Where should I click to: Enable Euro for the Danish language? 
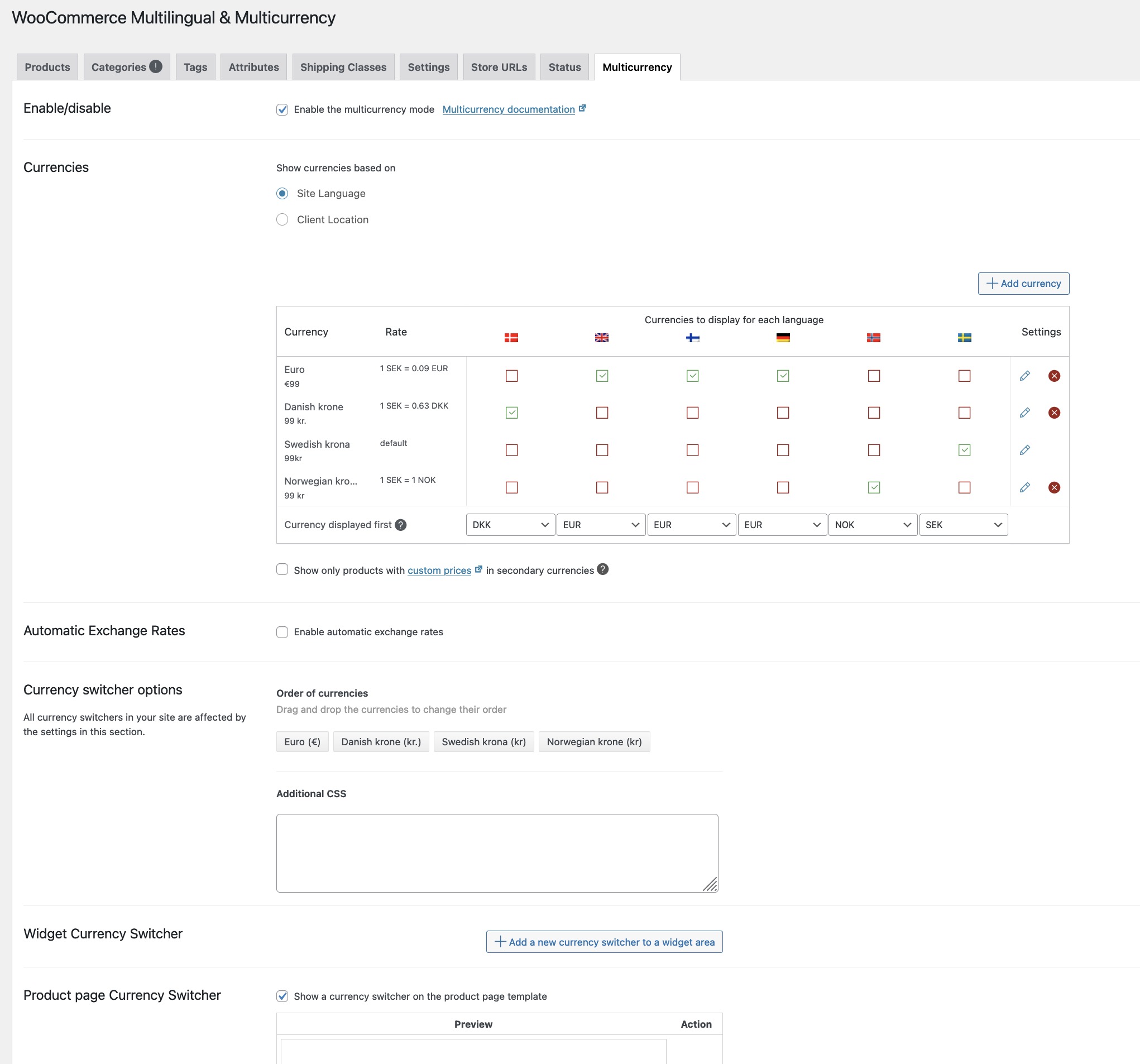coord(511,376)
